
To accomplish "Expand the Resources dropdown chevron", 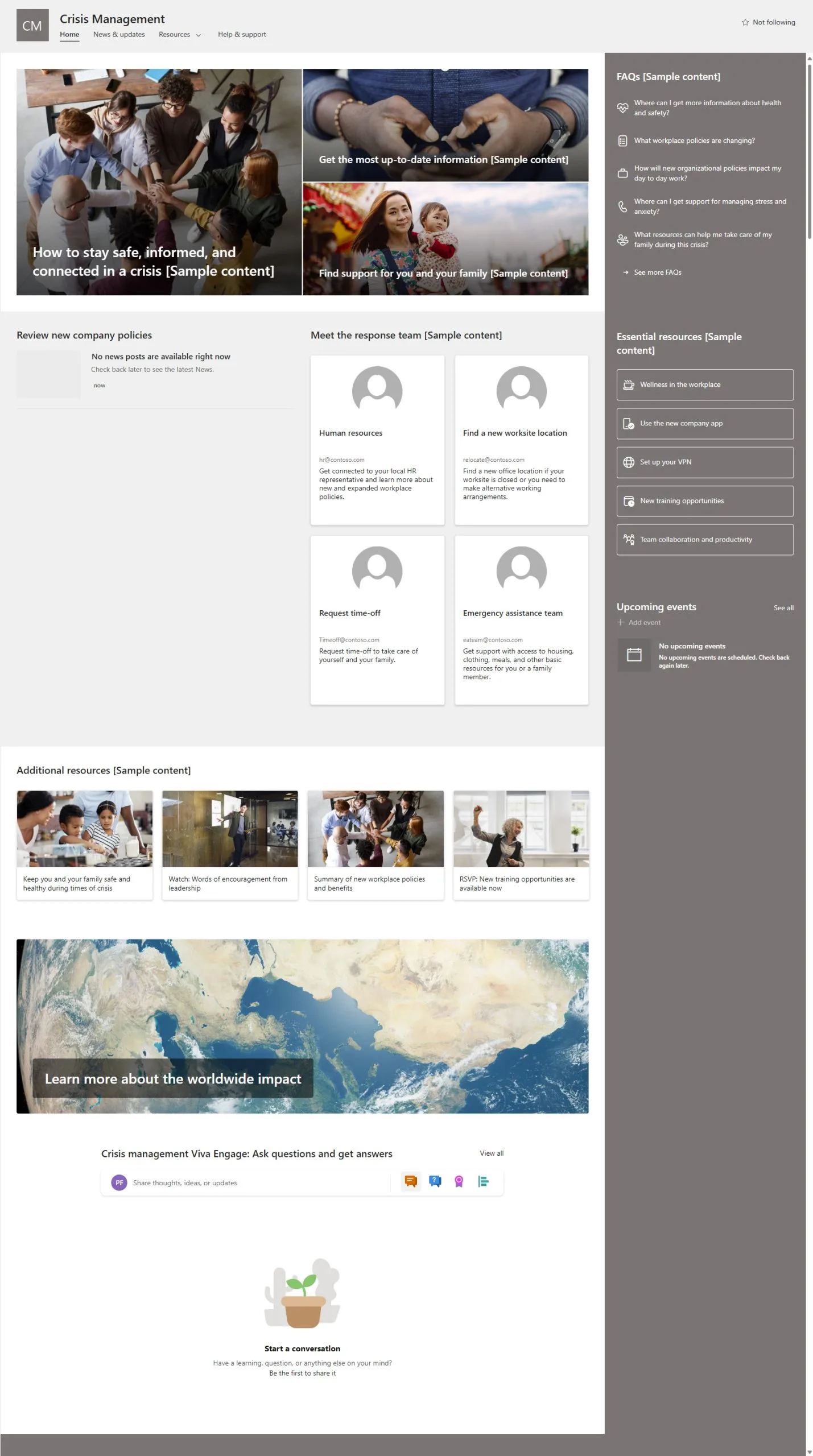I will 199,35.
